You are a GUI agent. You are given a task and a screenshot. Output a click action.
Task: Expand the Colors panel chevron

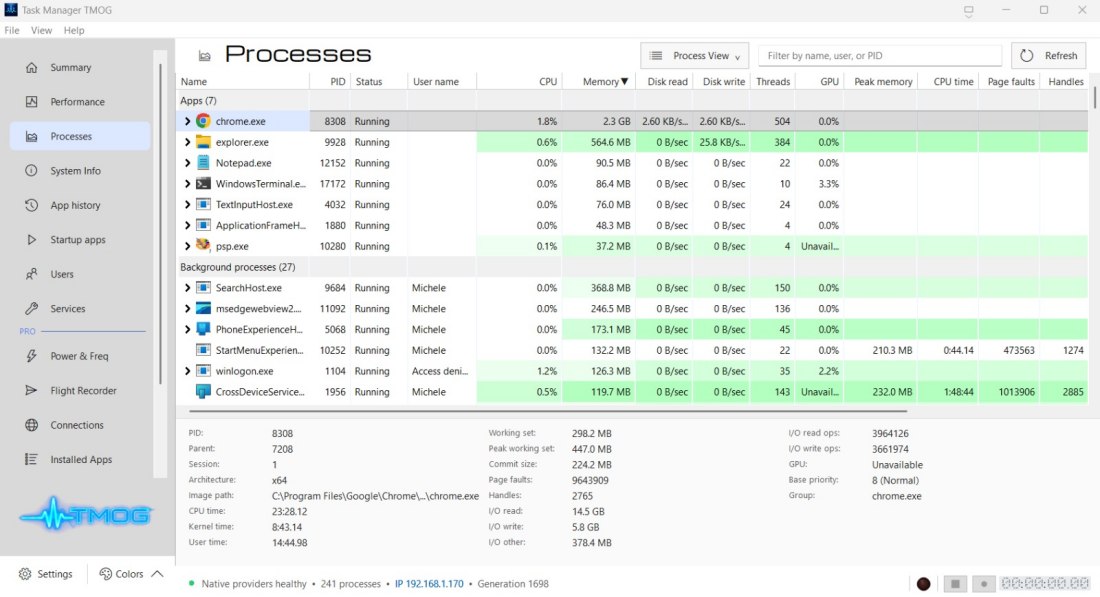tap(157, 574)
